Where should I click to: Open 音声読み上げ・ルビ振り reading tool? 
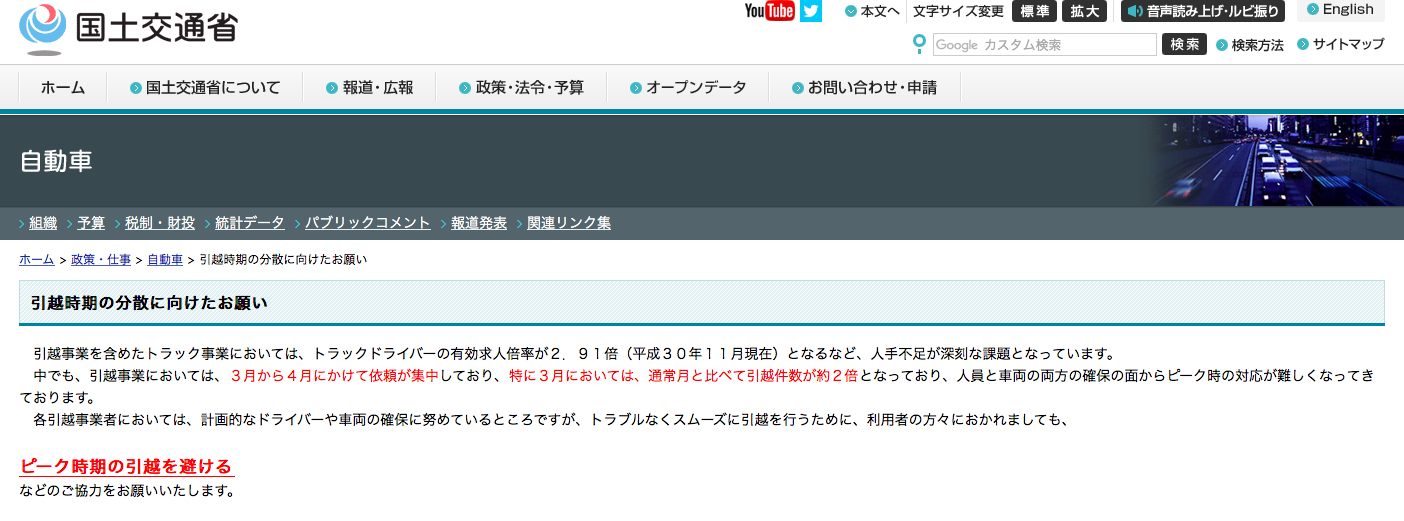click(x=1203, y=11)
